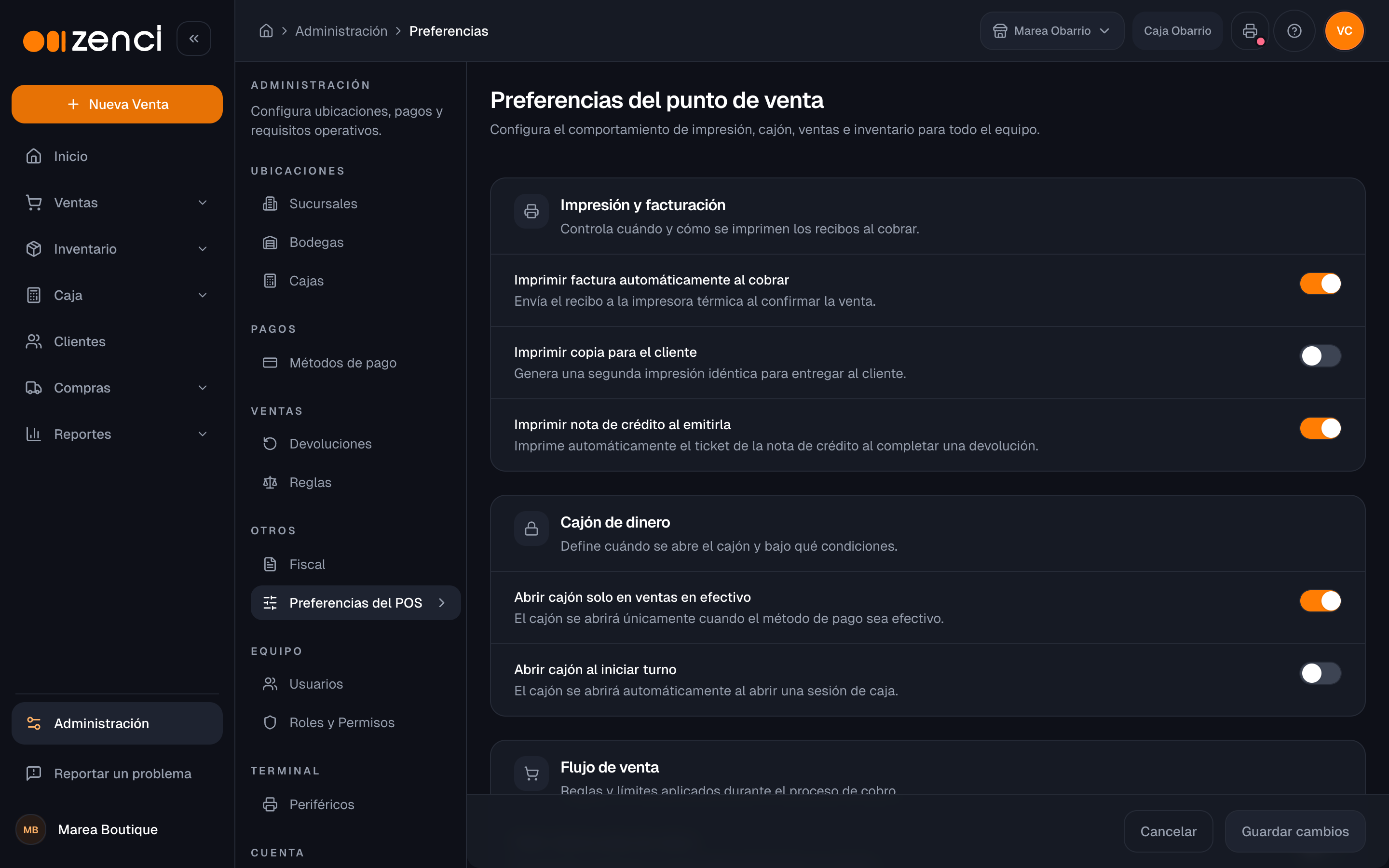
Task: Click the Cancelar button
Action: point(1168,831)
